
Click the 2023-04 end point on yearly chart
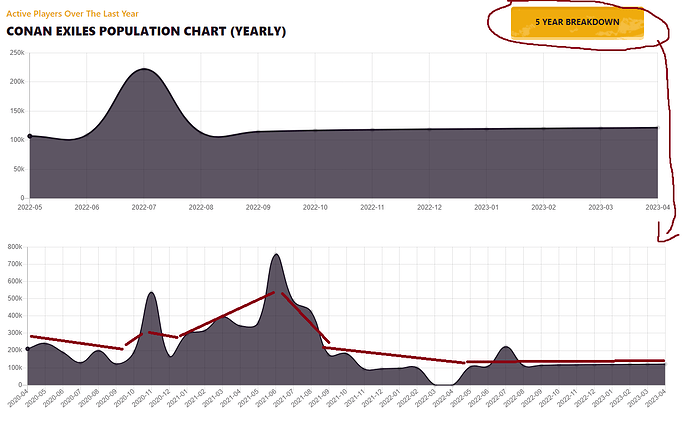(x=657, y=128)
